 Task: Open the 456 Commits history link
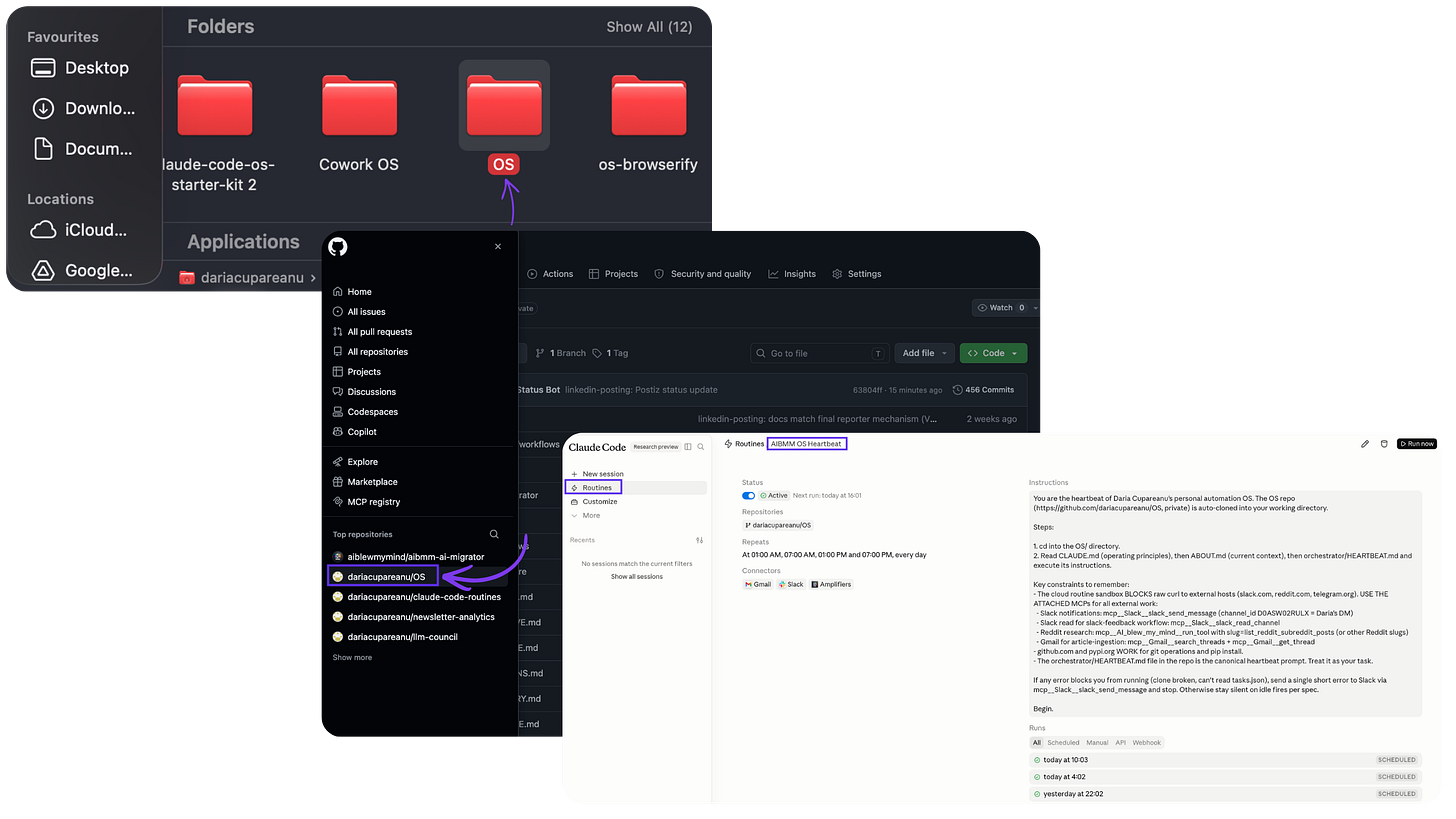(x=984, y=390)
